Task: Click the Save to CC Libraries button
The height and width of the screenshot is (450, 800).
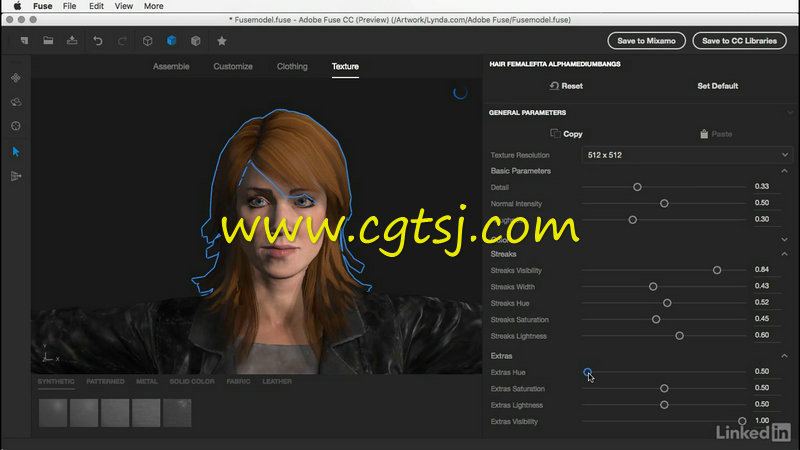Action: click(739, 41)
